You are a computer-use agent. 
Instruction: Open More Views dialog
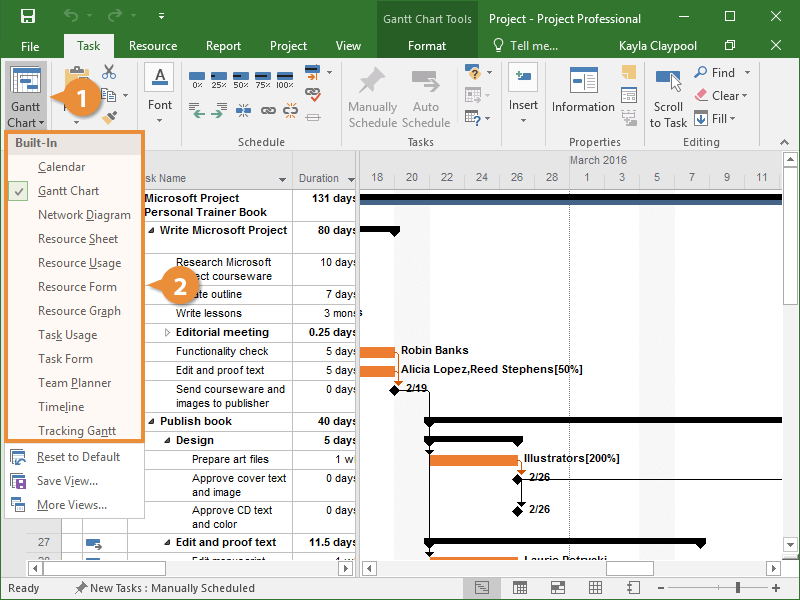pyautogui.click(x=71, y=505)
